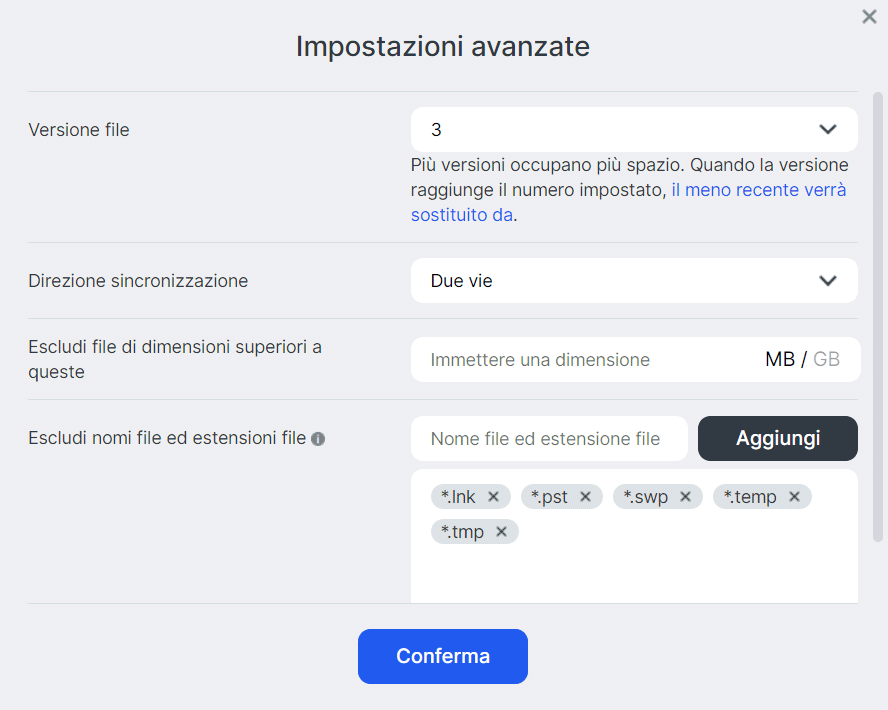Open the Versione file dropdown
888x710 pixels.
(634, 129)
